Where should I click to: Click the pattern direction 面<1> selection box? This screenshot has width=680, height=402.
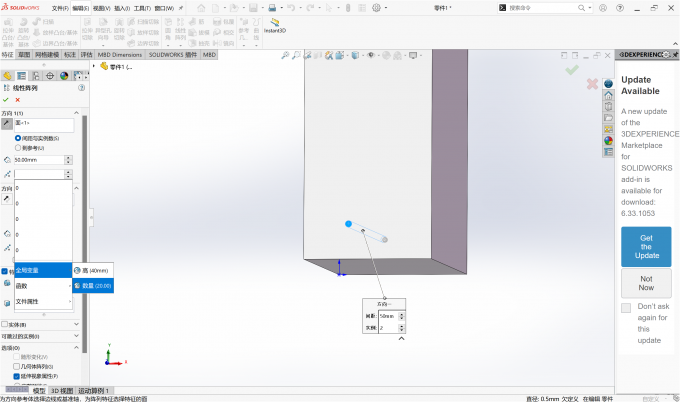pyautogui.click(x=44, y=125)
